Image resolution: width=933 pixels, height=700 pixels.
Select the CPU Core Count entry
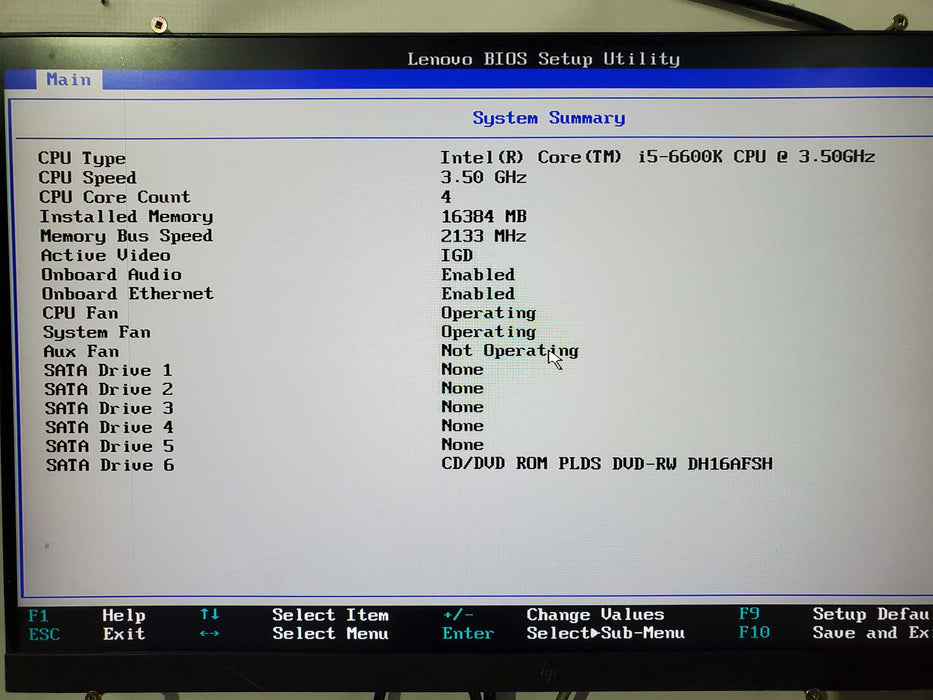tap(114, 197)
